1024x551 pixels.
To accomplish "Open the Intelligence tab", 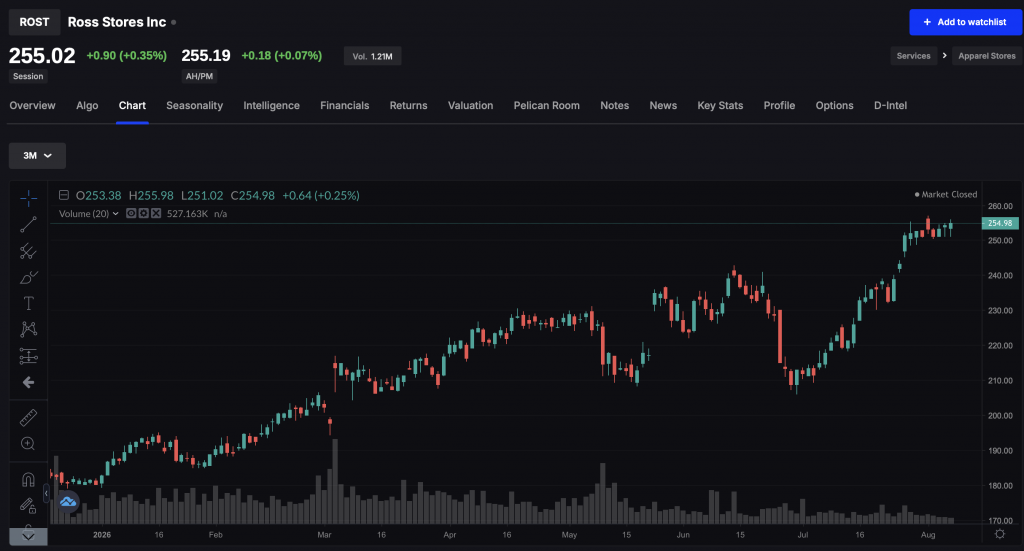I will 272,106.
